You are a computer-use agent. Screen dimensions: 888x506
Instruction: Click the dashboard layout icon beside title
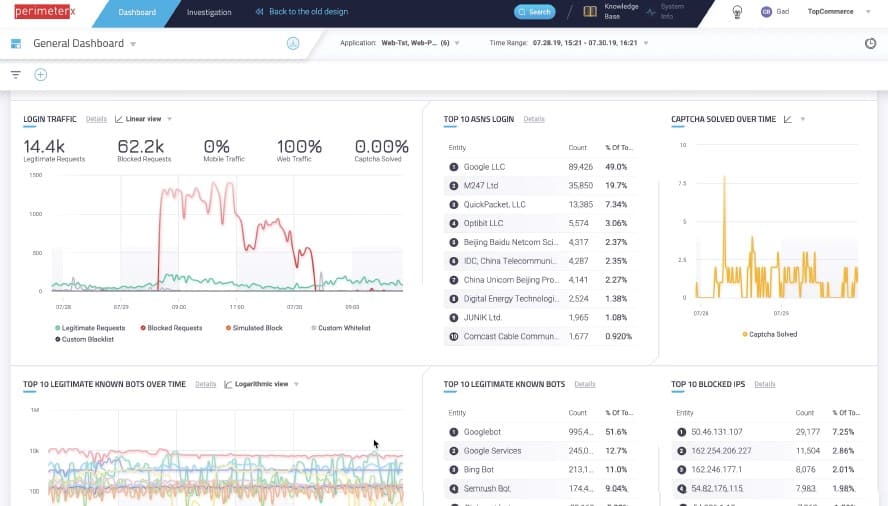[16, 44]
